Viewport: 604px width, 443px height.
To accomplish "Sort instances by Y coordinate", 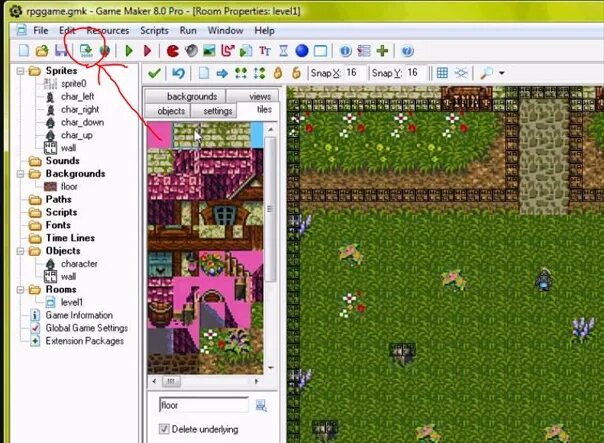I will (x=259, y=73).
